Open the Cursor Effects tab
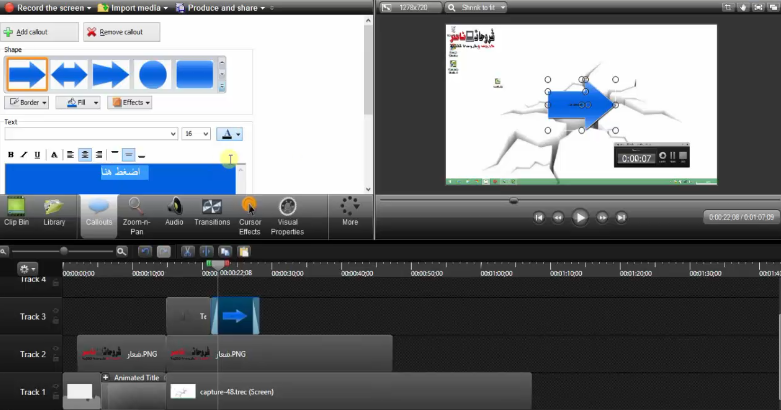Screen dimensions: 781x410 coord(250,216)
